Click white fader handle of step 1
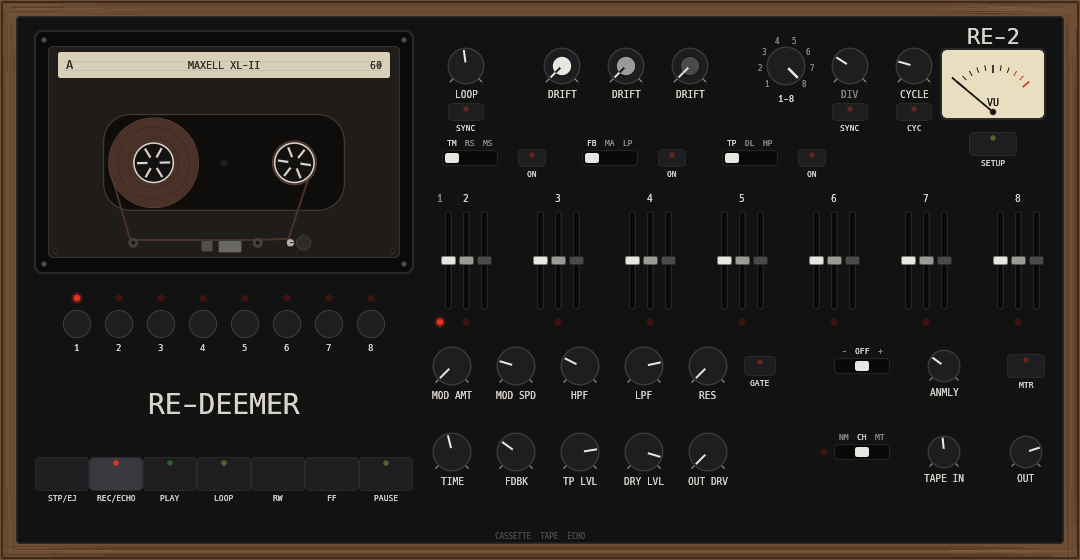 pos(448,260)
